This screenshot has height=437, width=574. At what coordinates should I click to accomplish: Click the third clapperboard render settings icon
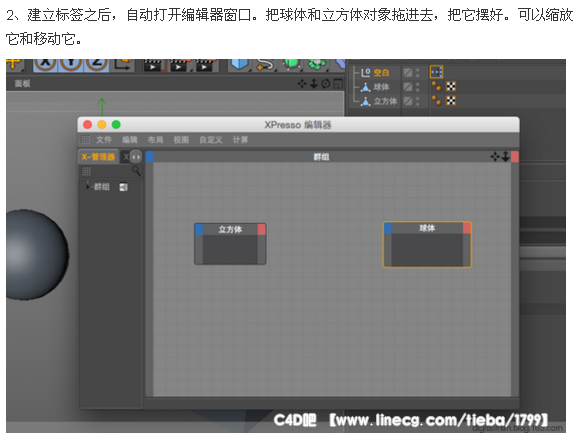(204, 65)
